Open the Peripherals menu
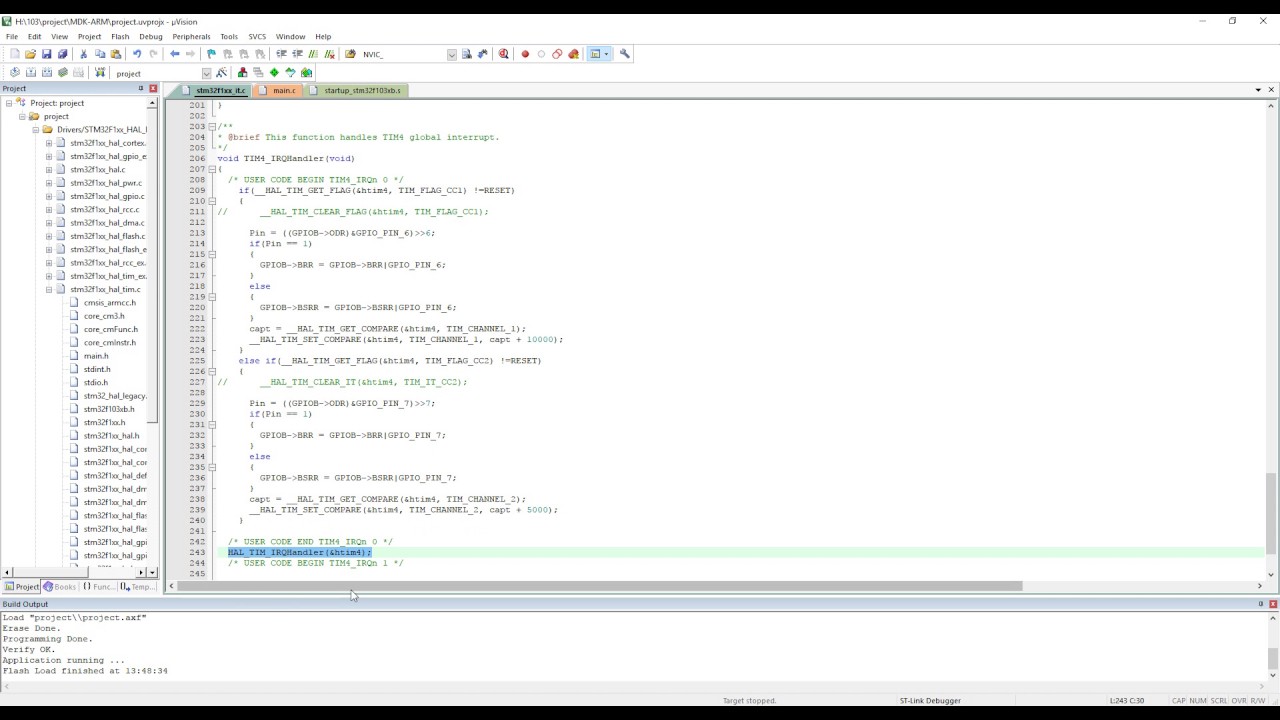The height and width of the screenshot is (720, 1280). [x=191, y=36]
